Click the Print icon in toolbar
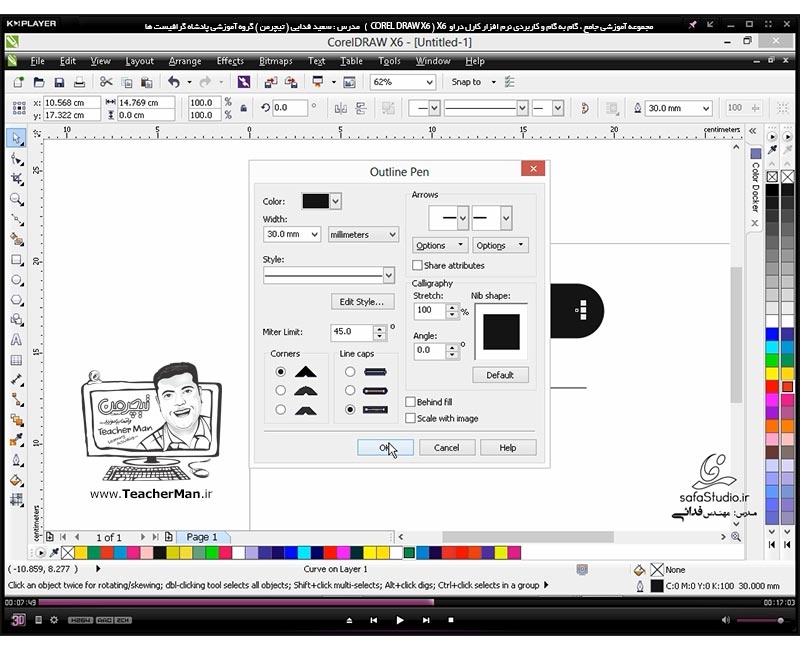This screenshot has width=800, height=650. click(80, 82)
